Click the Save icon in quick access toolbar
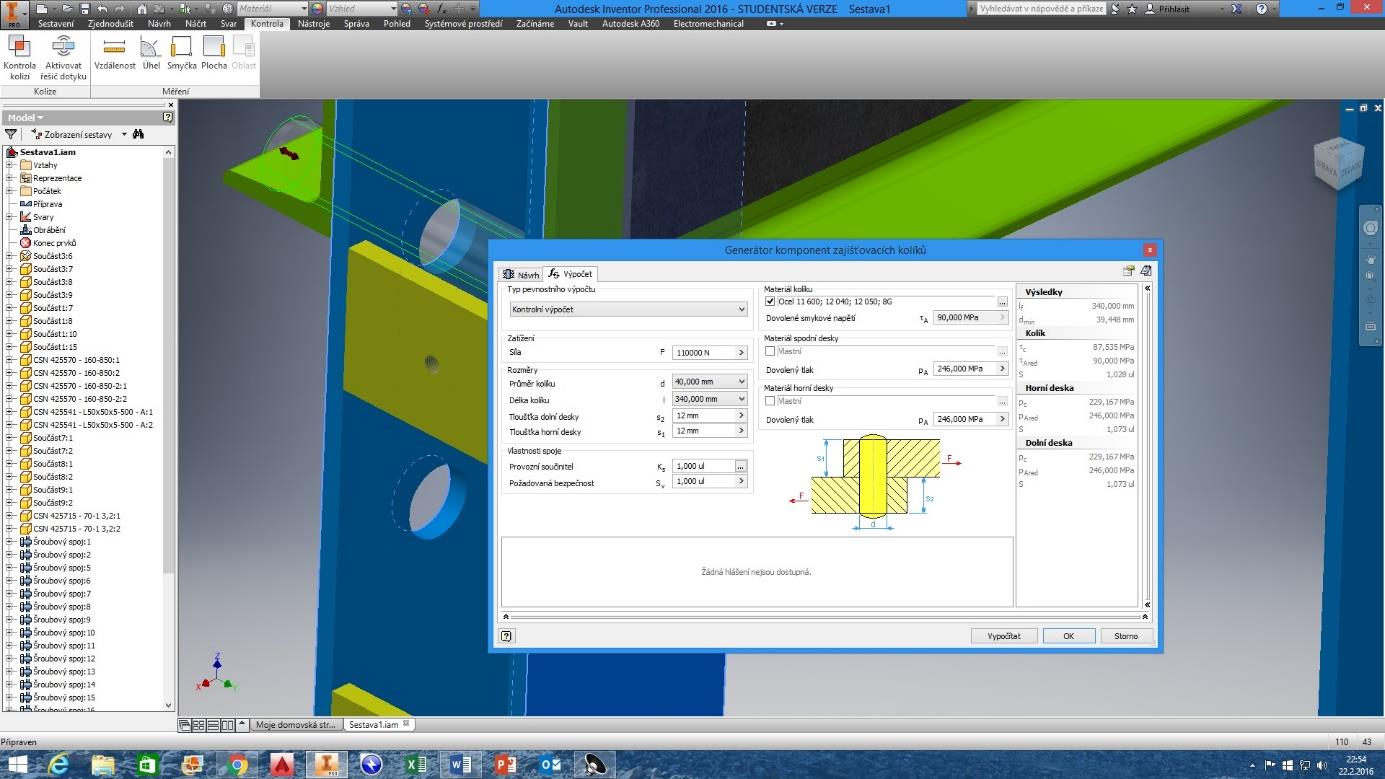 pos(85,8)
